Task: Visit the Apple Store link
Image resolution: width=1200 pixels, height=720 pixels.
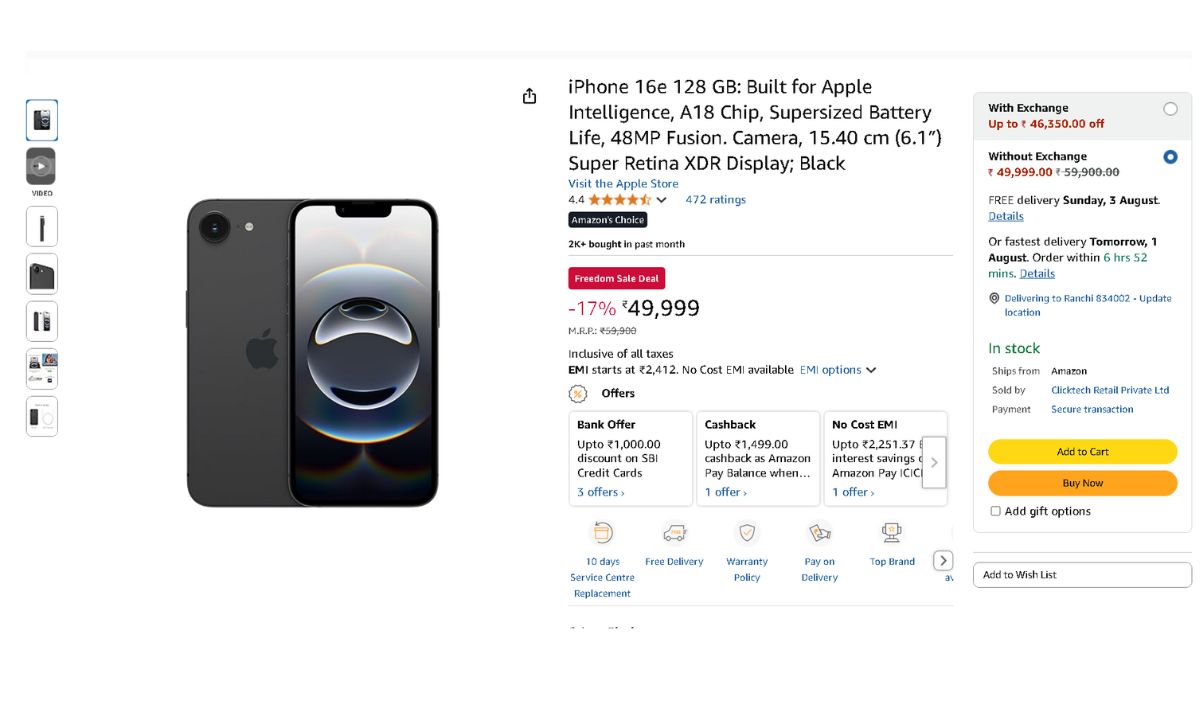Action: pos(623,184)
